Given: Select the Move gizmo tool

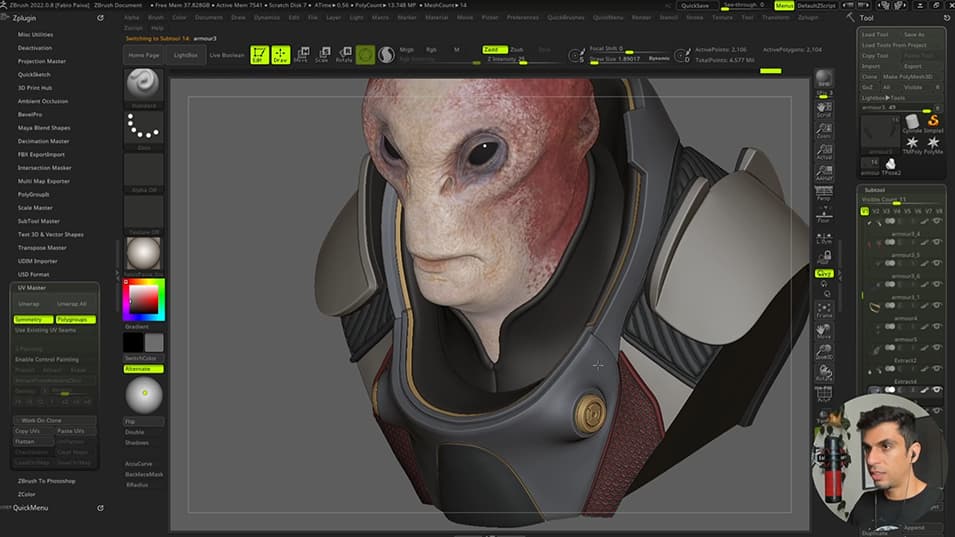Looking at the screenshot, I should pos(301,55).
